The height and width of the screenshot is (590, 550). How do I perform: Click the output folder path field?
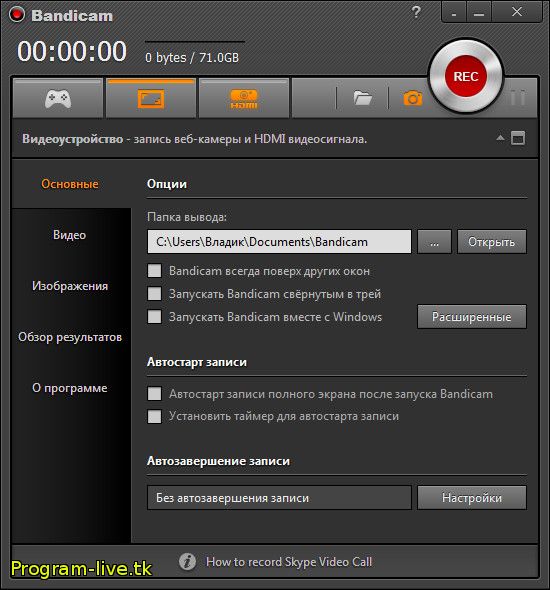click(279, 242)
